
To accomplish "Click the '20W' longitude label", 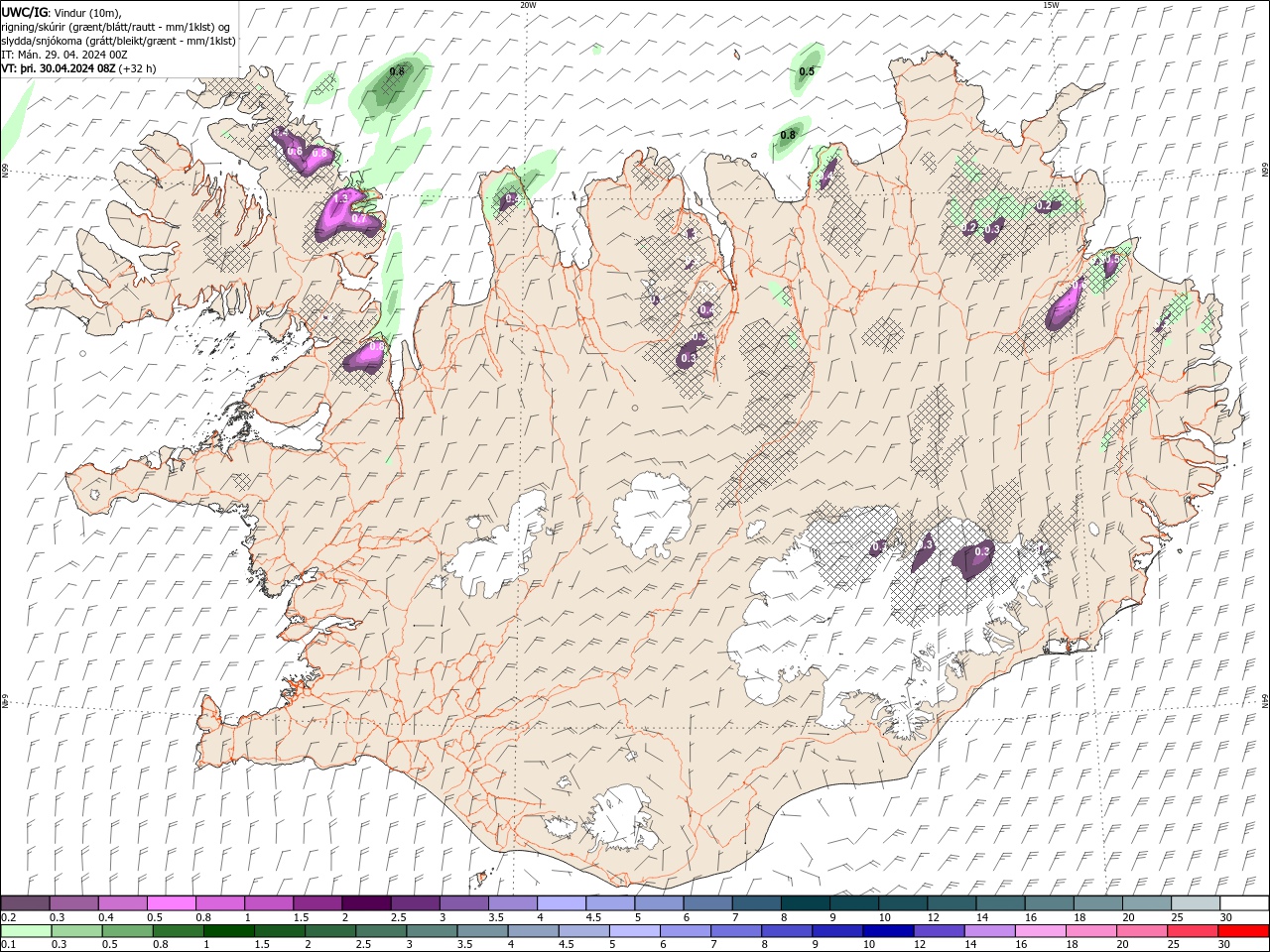I will [x=528, y=5].
